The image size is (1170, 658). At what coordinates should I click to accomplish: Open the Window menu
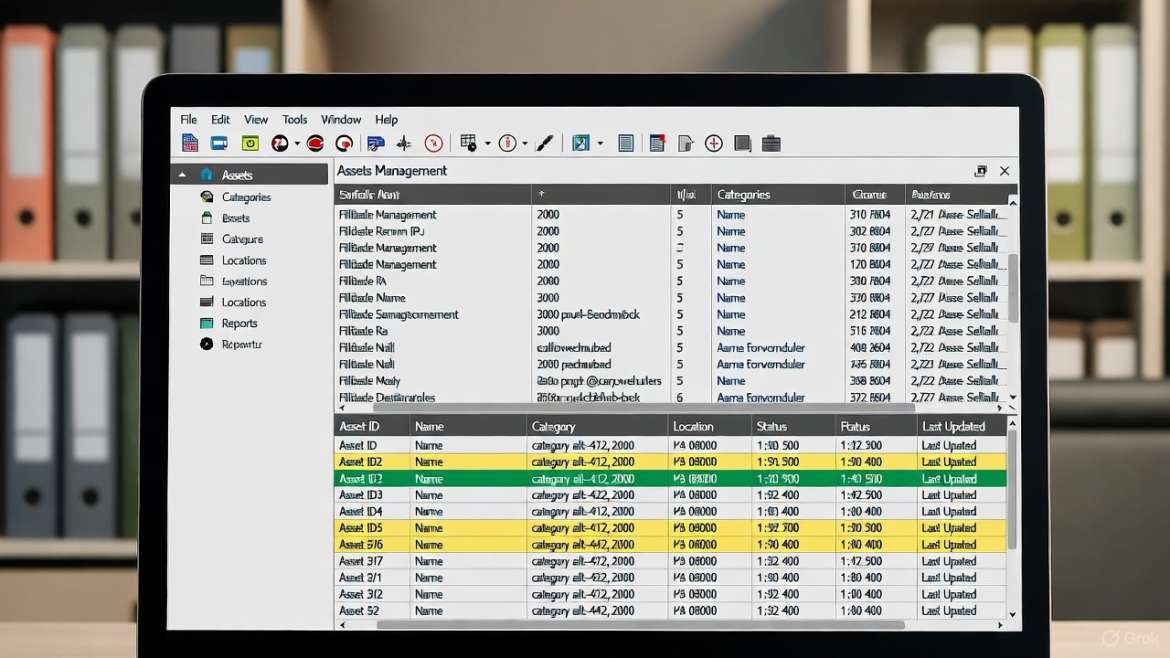[340, 119]
